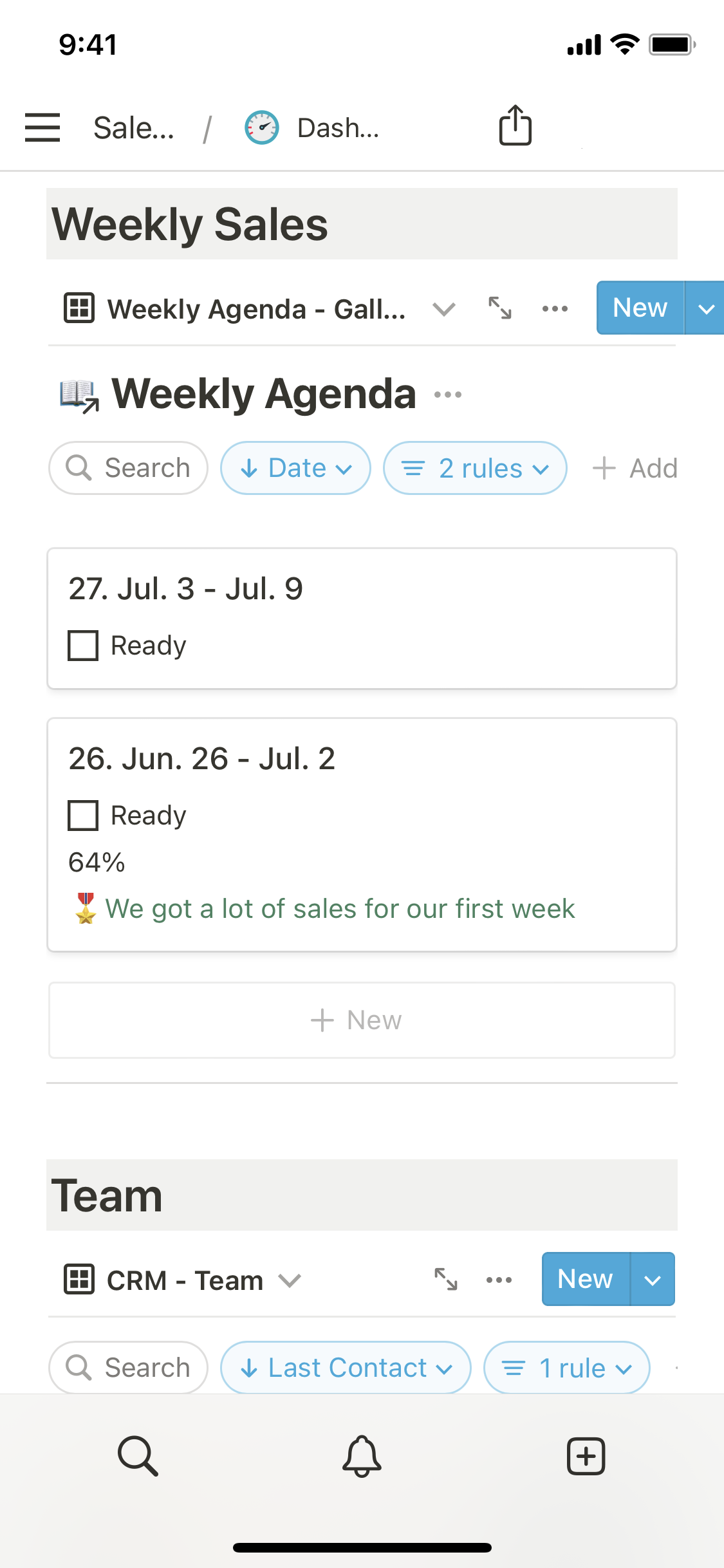Navigate to Sale... breadcrumb
Image resolution: width=724 pixels, height=1568 pixels.
134,127
